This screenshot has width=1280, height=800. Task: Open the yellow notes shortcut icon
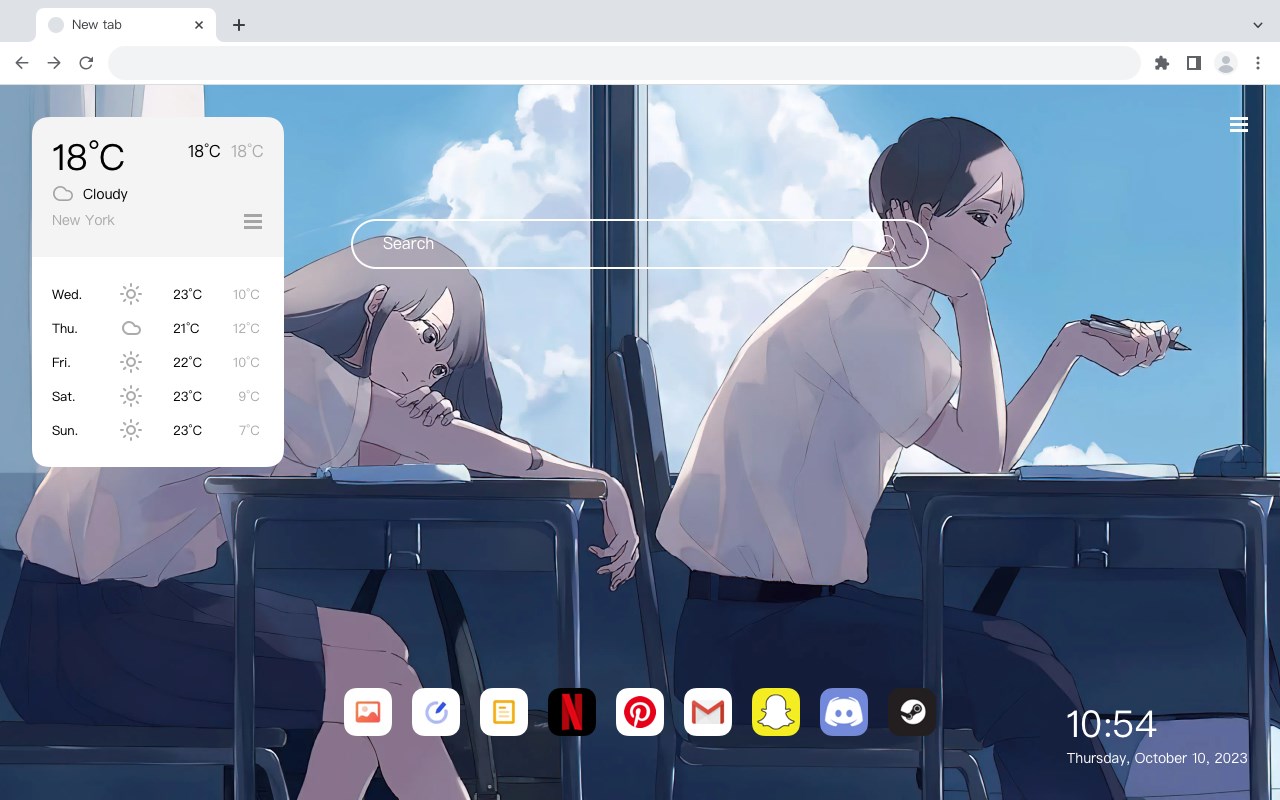click(x=504, y=712)
